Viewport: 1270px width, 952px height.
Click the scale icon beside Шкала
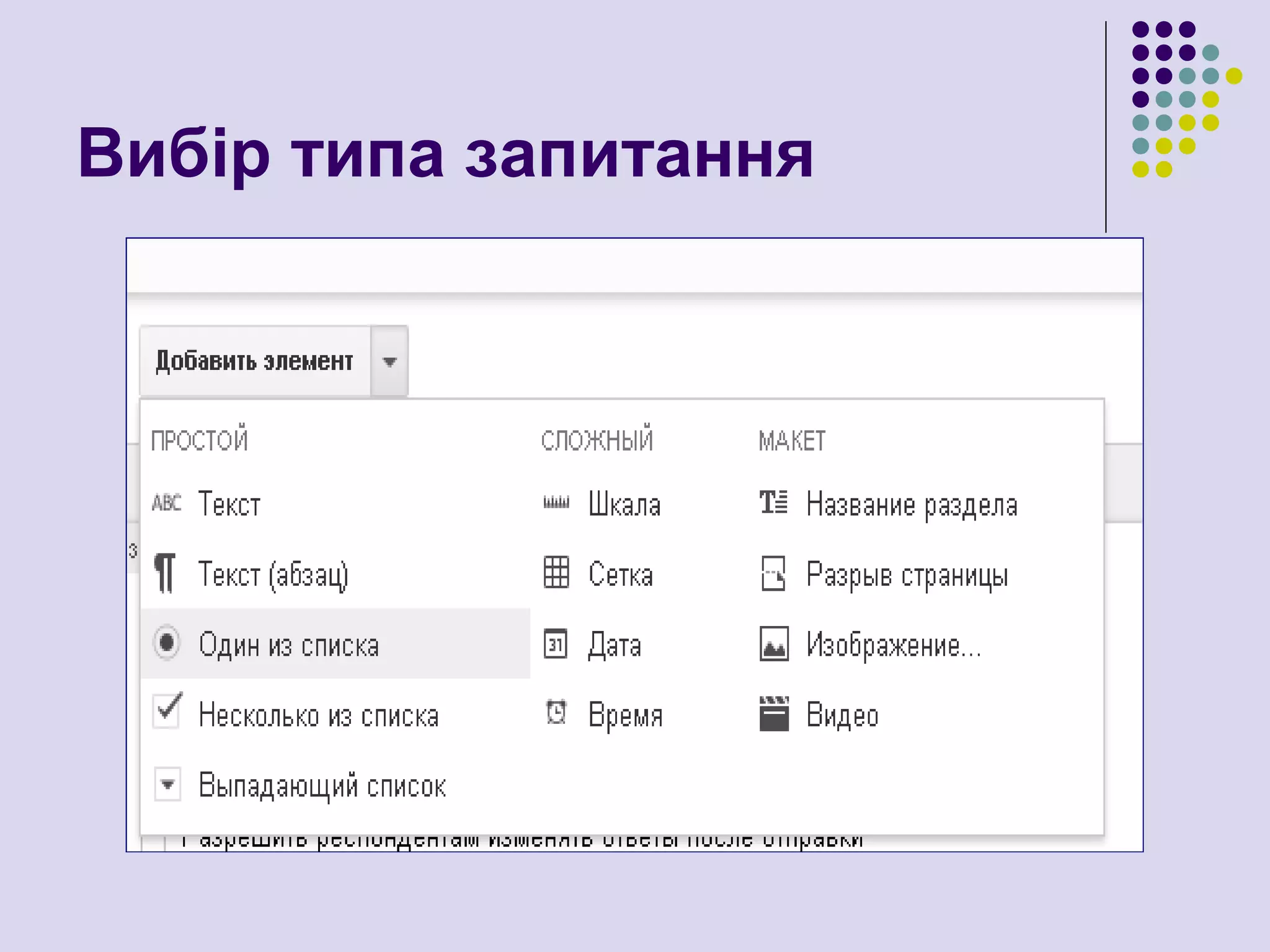(x=556, y=503)
